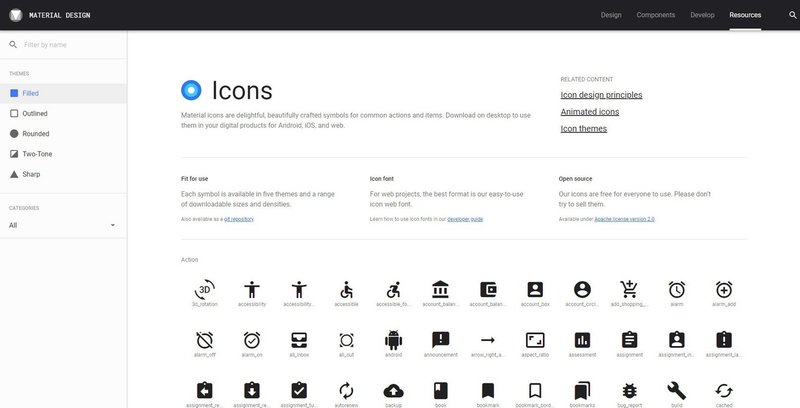
Task: Choose the all_out icon
Action: tap(346, 340)
